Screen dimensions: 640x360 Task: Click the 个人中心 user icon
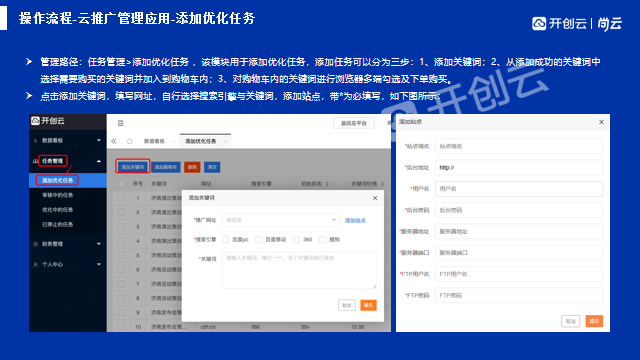[36, 264]
